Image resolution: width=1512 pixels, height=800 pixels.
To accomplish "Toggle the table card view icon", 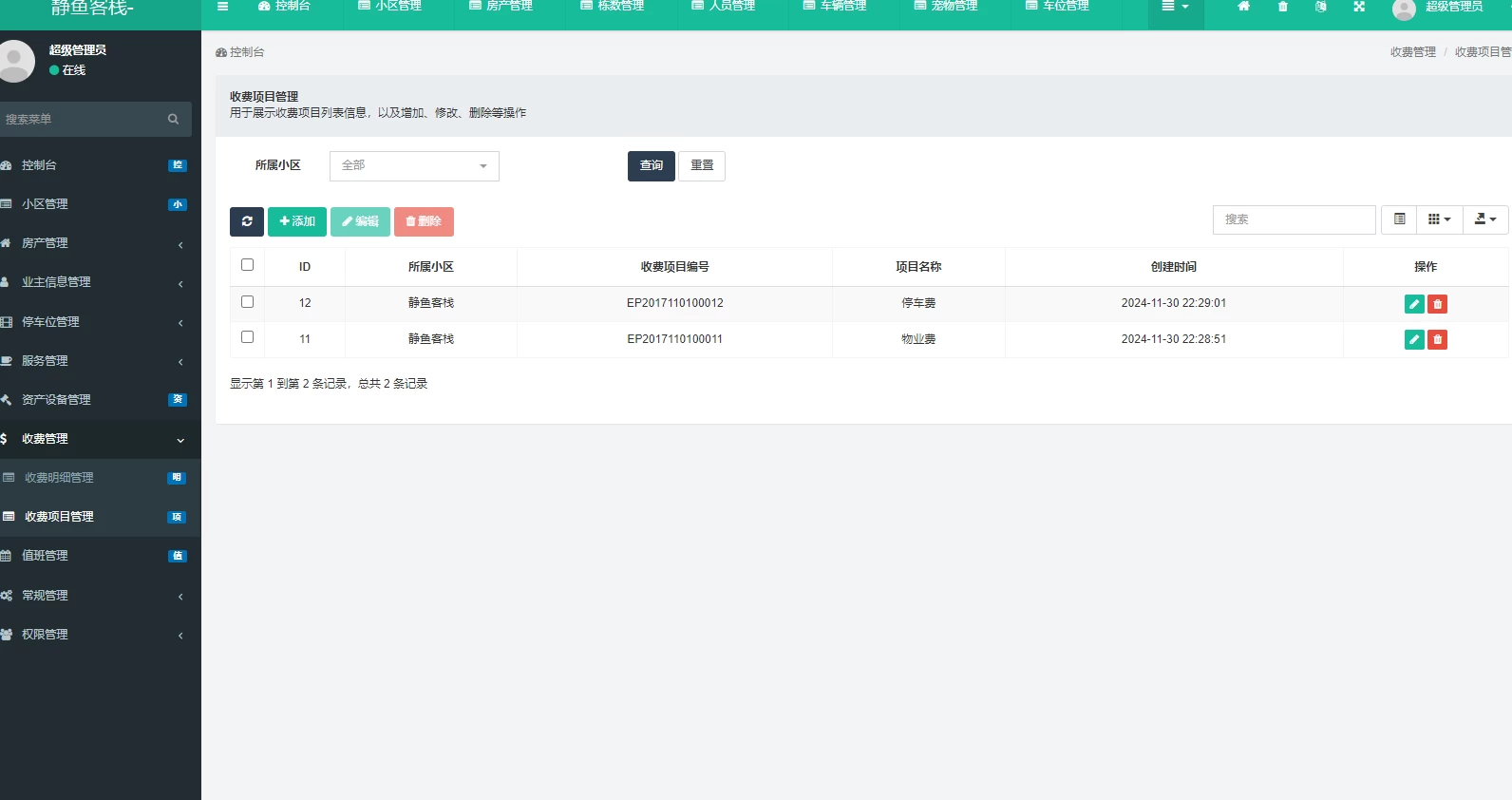I will tap(1399, 219).
